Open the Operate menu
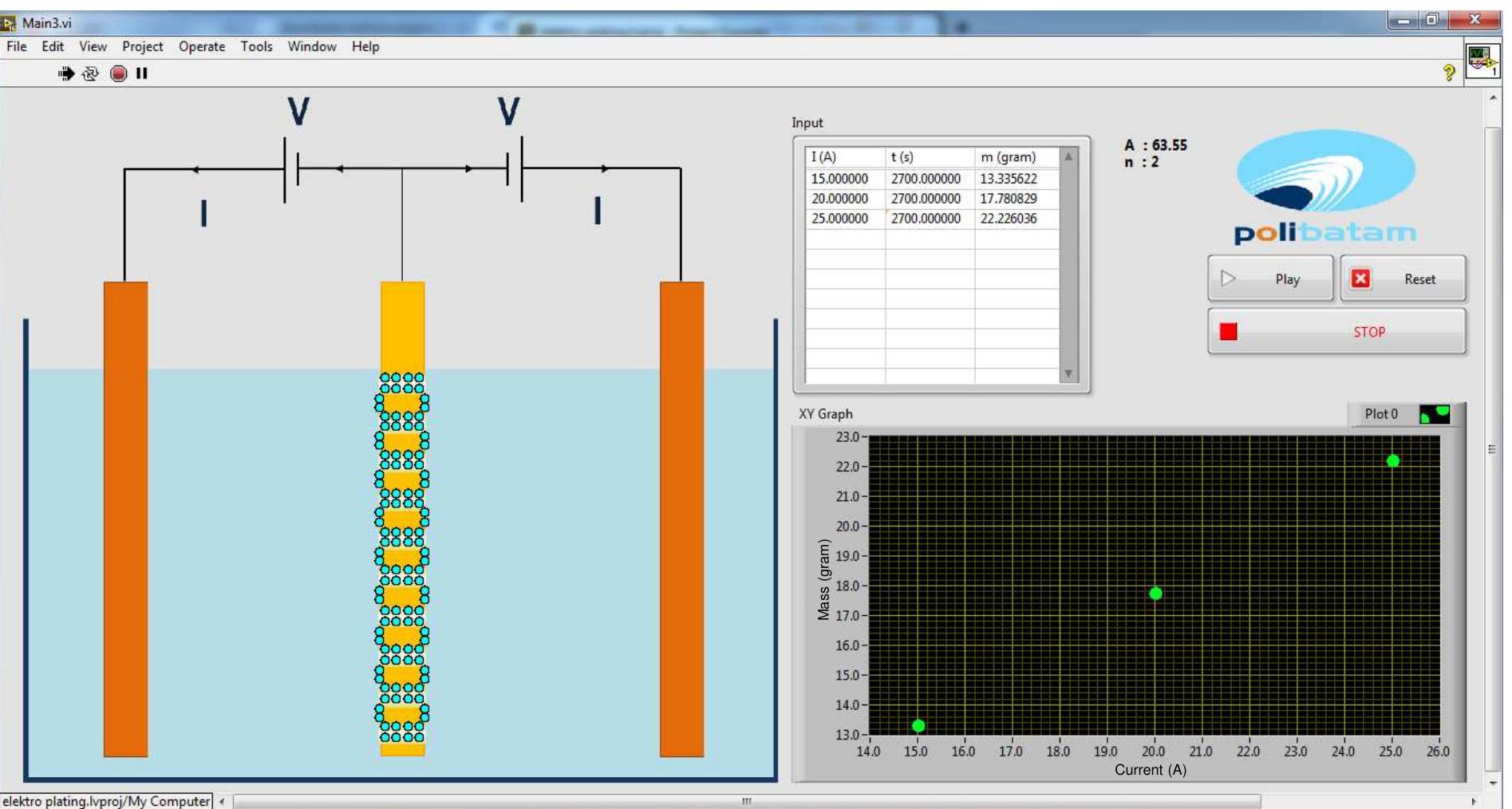1512x809 pixels. [202, 46]
